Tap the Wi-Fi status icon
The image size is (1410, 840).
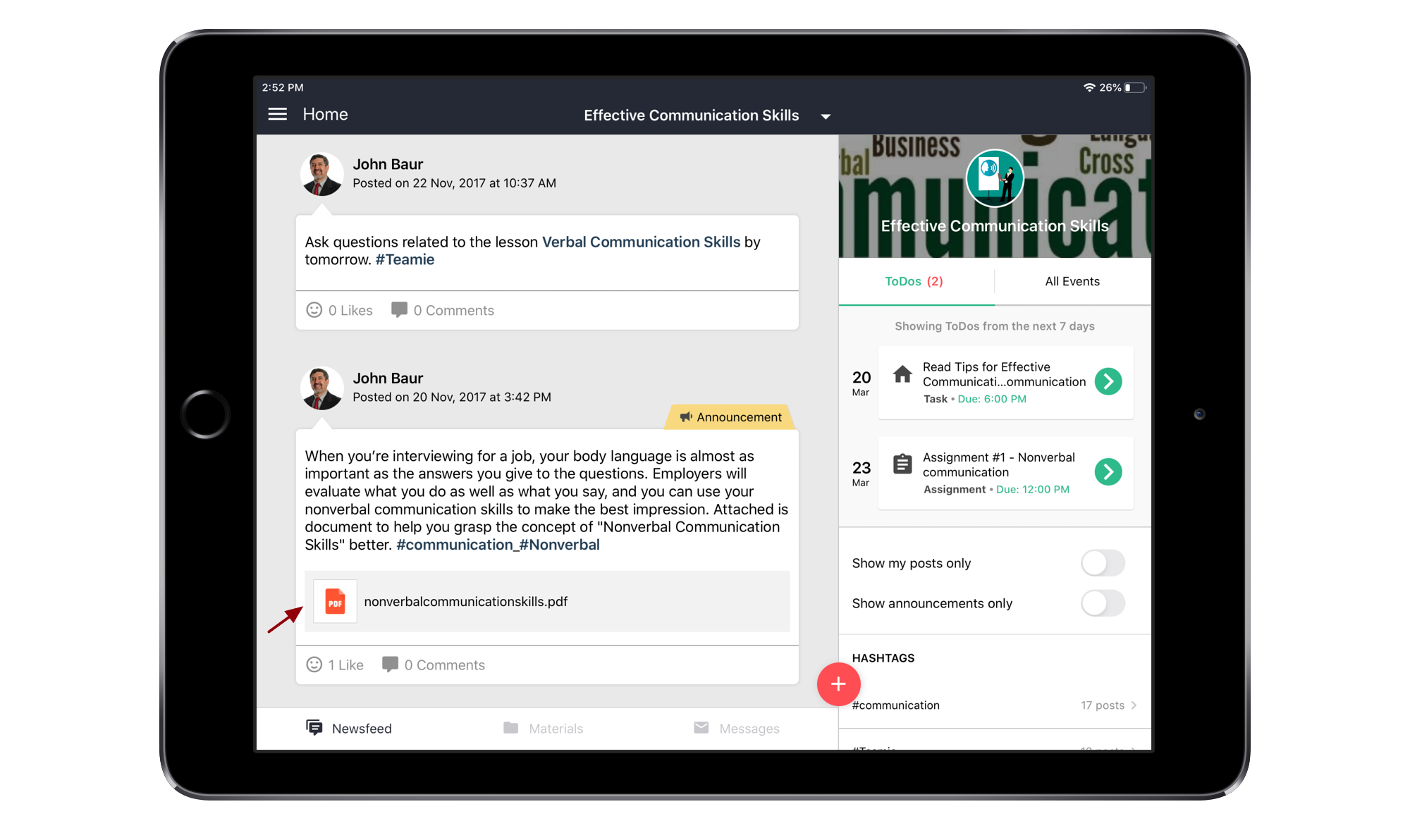point(1089,87)
